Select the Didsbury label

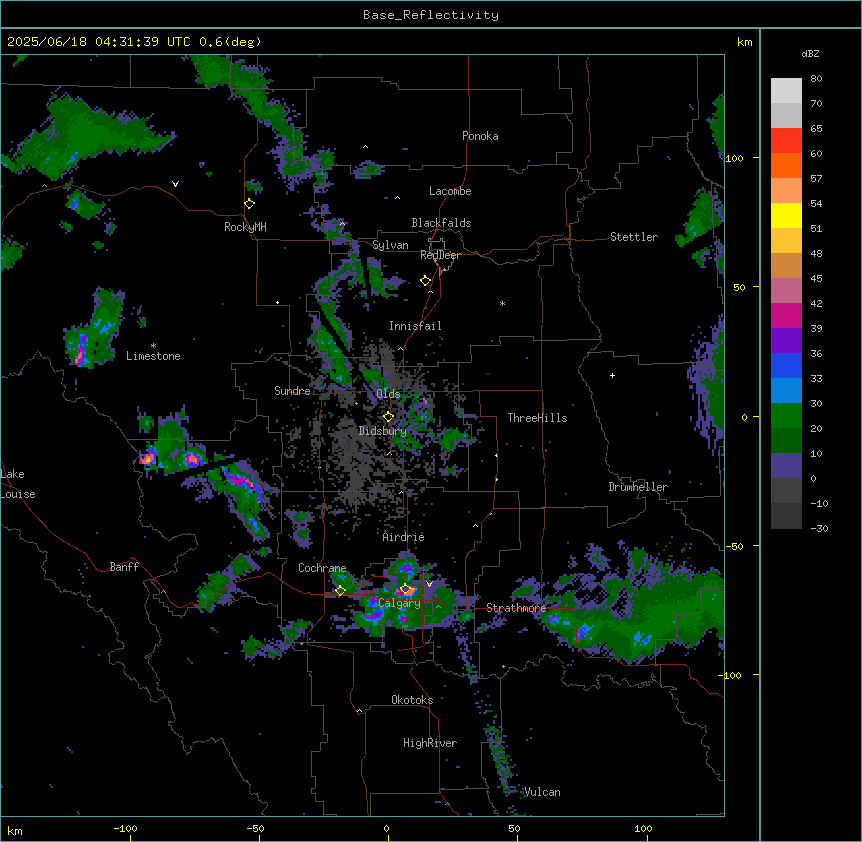[382, 431]
